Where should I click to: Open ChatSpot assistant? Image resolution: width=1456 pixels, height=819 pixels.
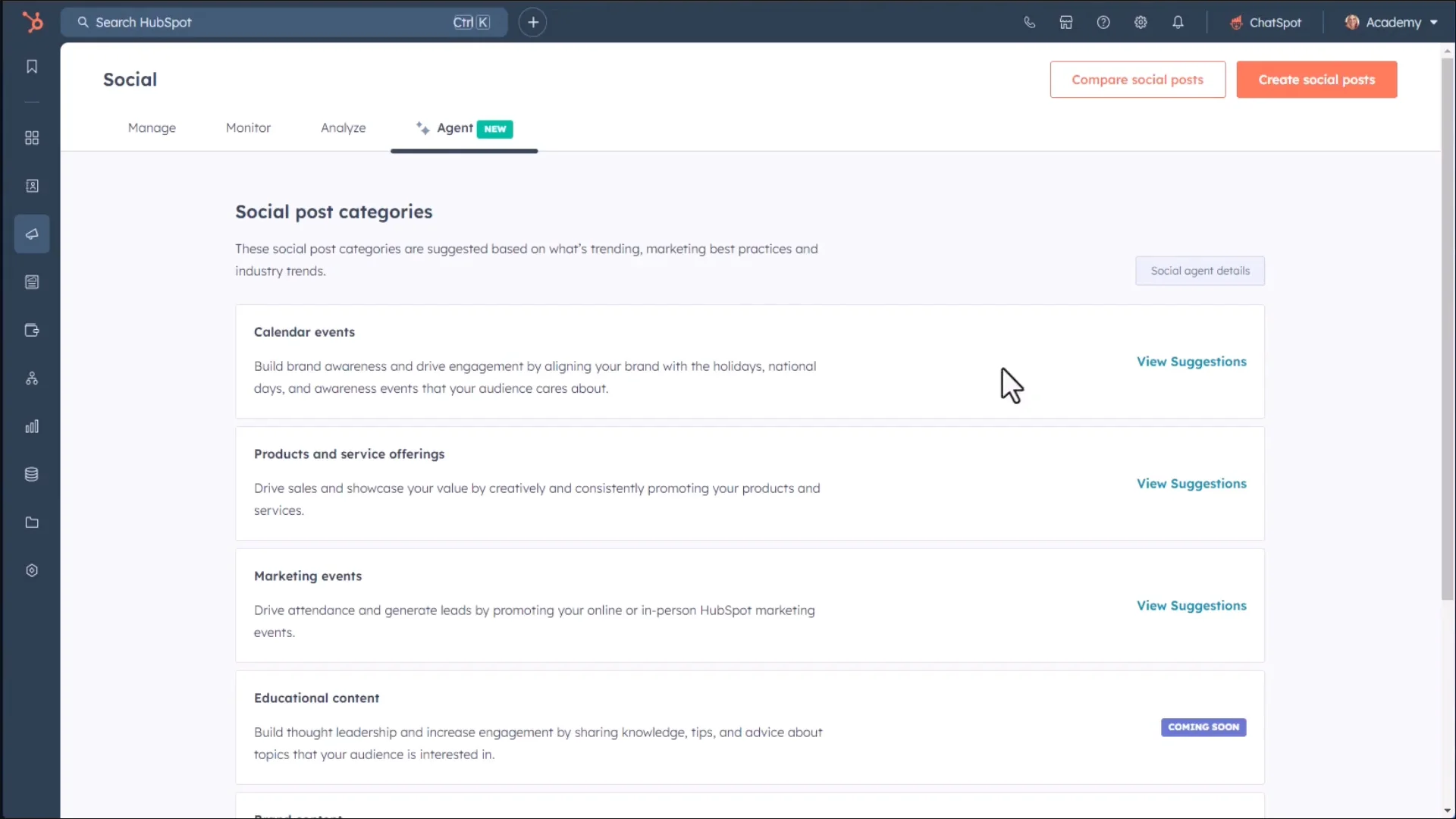coord(1265,23)
